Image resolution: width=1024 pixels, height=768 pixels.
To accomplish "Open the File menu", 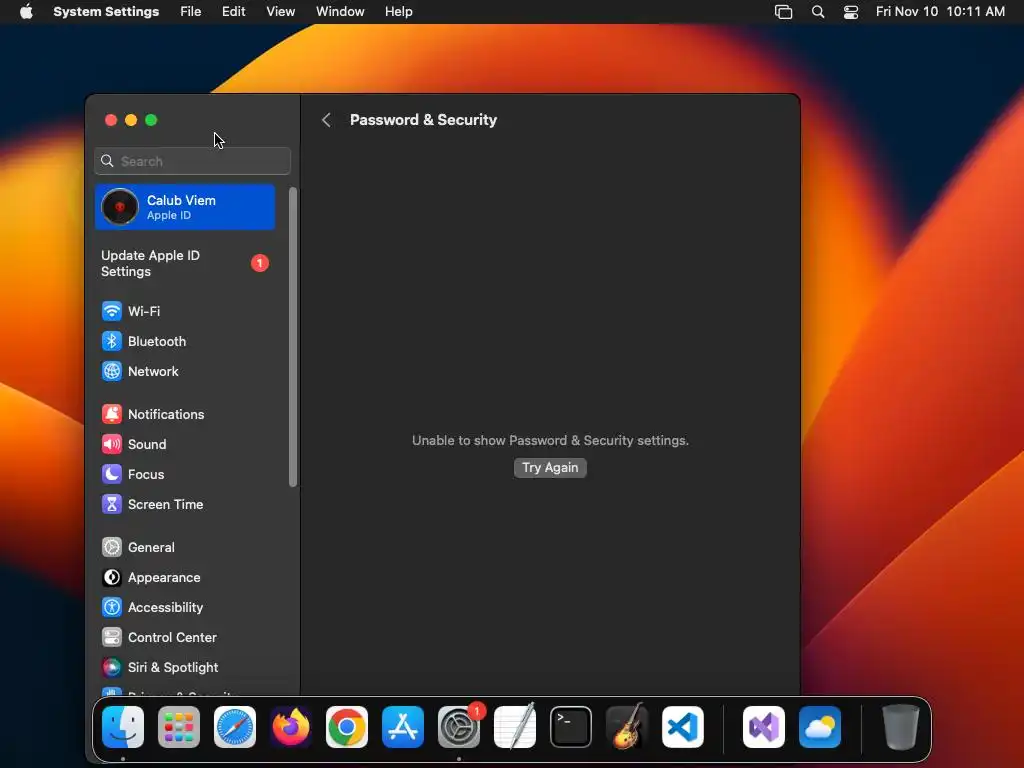I will (x=191, y=12).
